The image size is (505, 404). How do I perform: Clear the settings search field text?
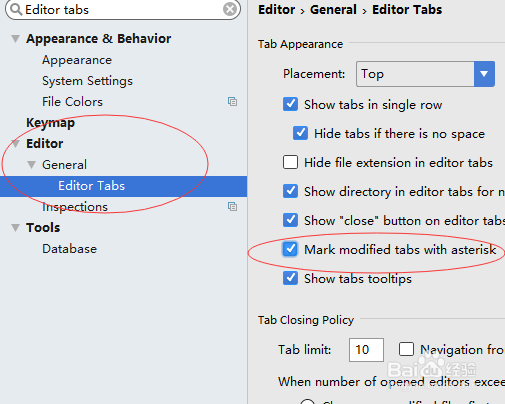click(x=230, y=9)
